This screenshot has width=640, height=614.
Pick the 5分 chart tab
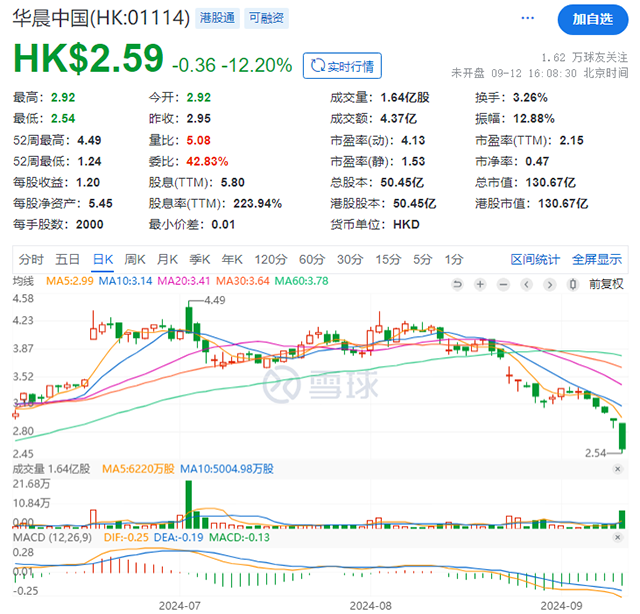(423, 260)
